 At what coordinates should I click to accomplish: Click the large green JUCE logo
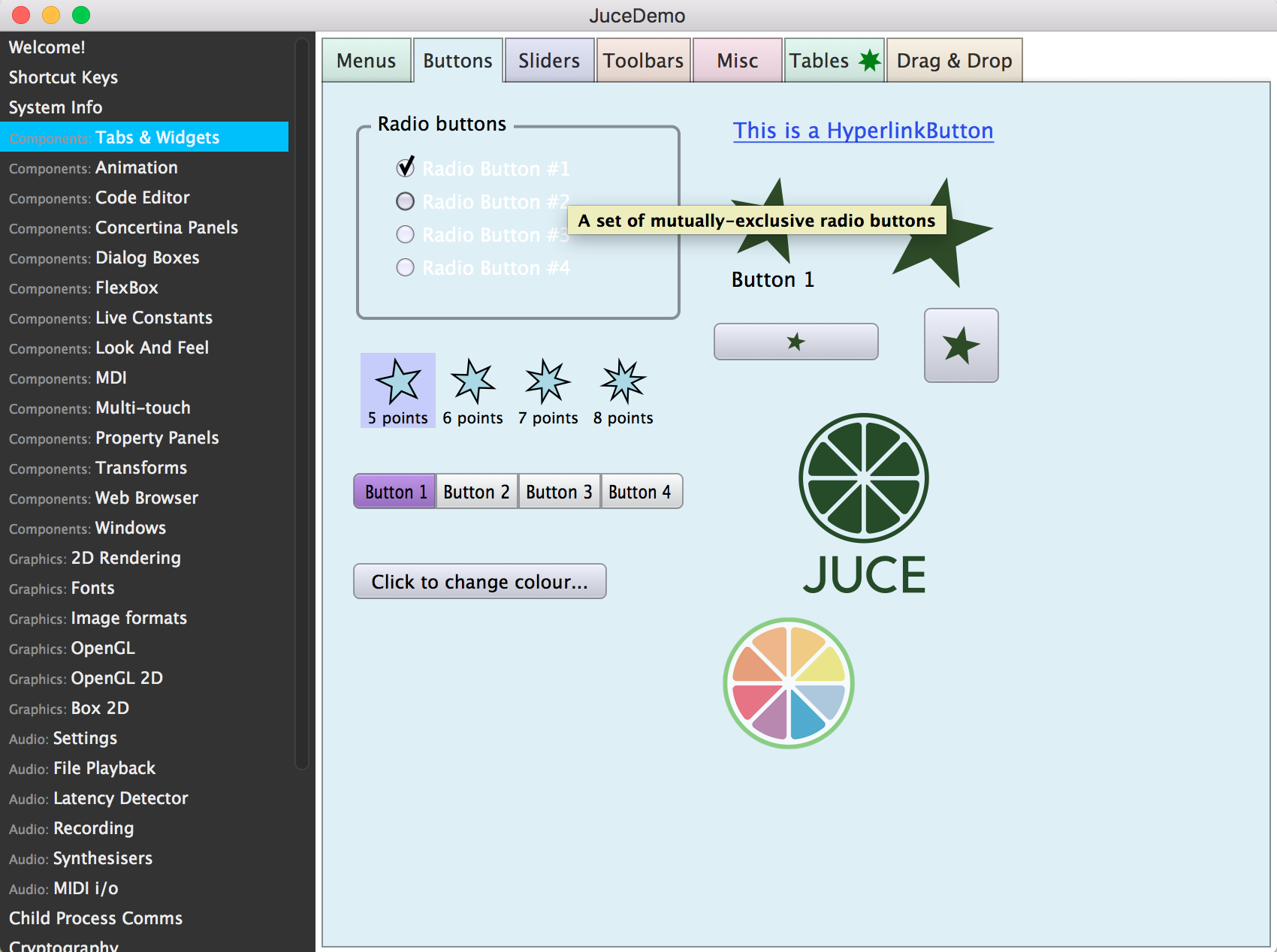[x=864, y=503]
